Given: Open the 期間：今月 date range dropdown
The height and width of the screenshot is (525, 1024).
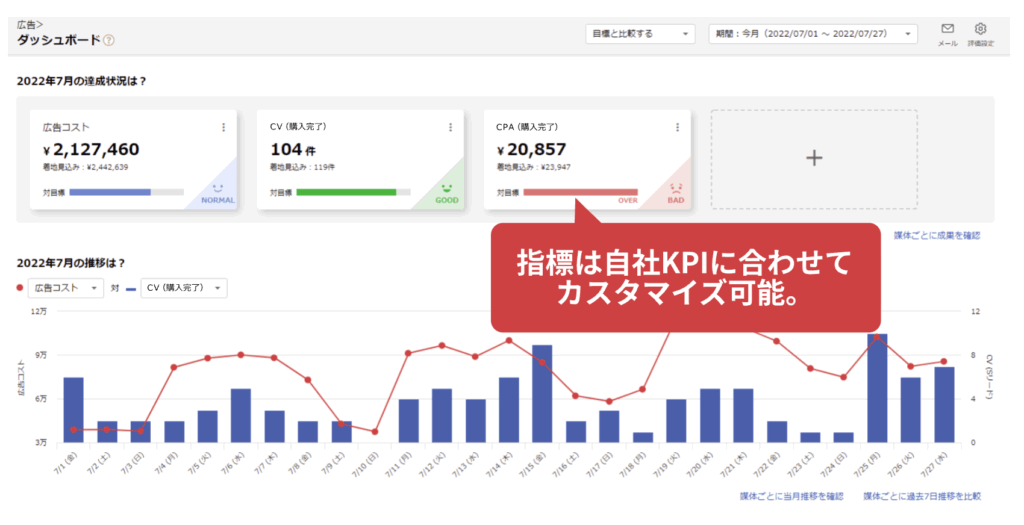Looking at the screenshot, I should tap(812, 34).
